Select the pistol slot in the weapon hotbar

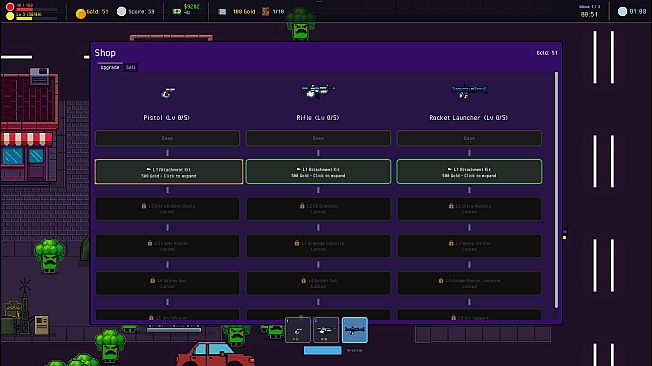(x=298, y=330)
